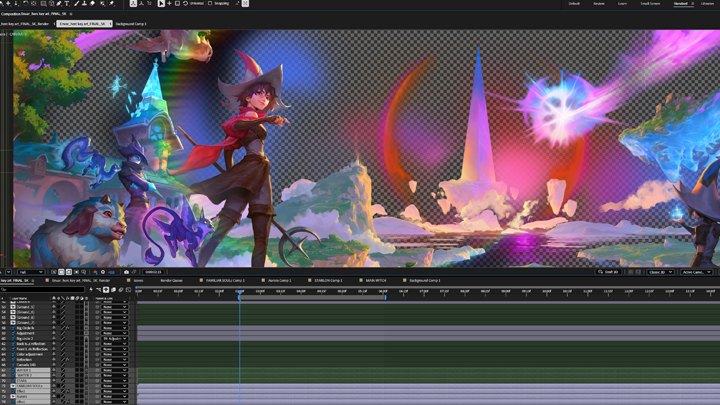Select the Type tool

(x=67, y=3)
